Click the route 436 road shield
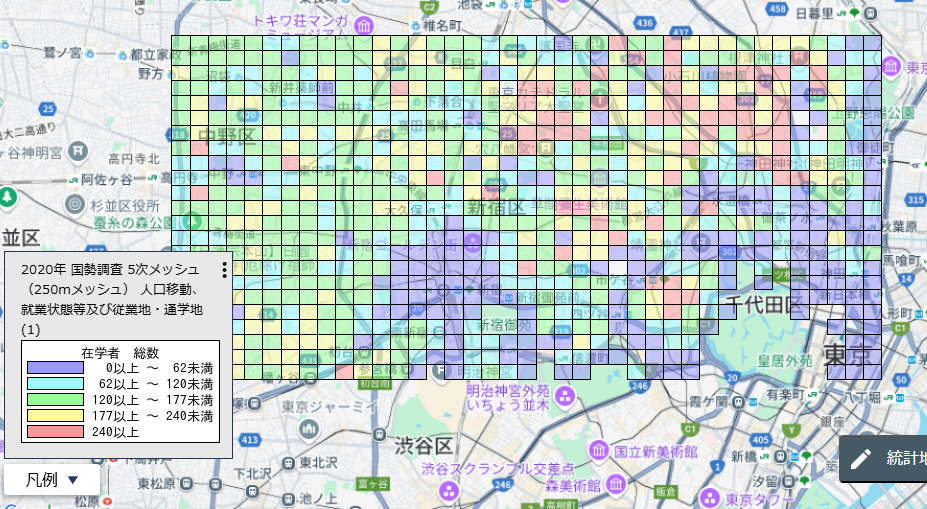 pyautogui.click(x=644, y=22)
